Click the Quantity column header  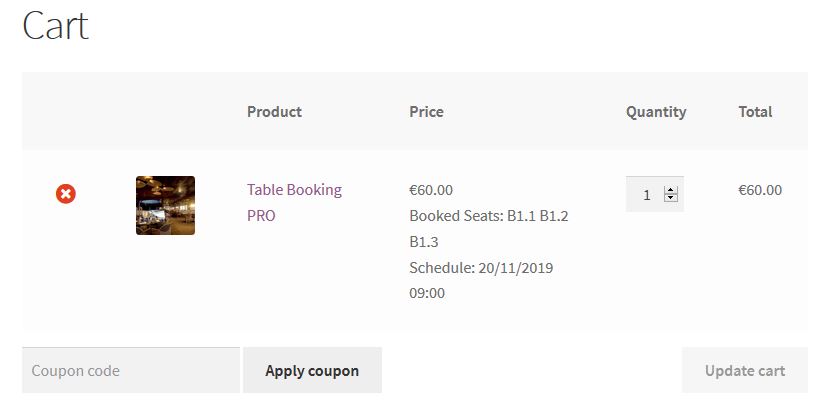[x=656, y=112]
